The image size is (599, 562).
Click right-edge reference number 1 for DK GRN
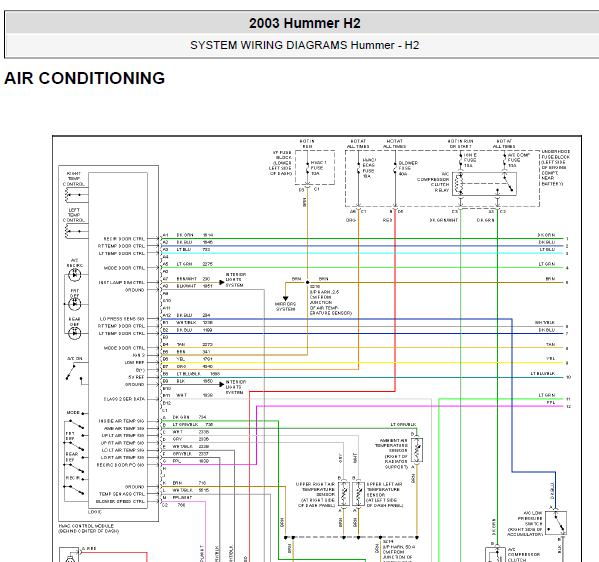tap(567, 239)
